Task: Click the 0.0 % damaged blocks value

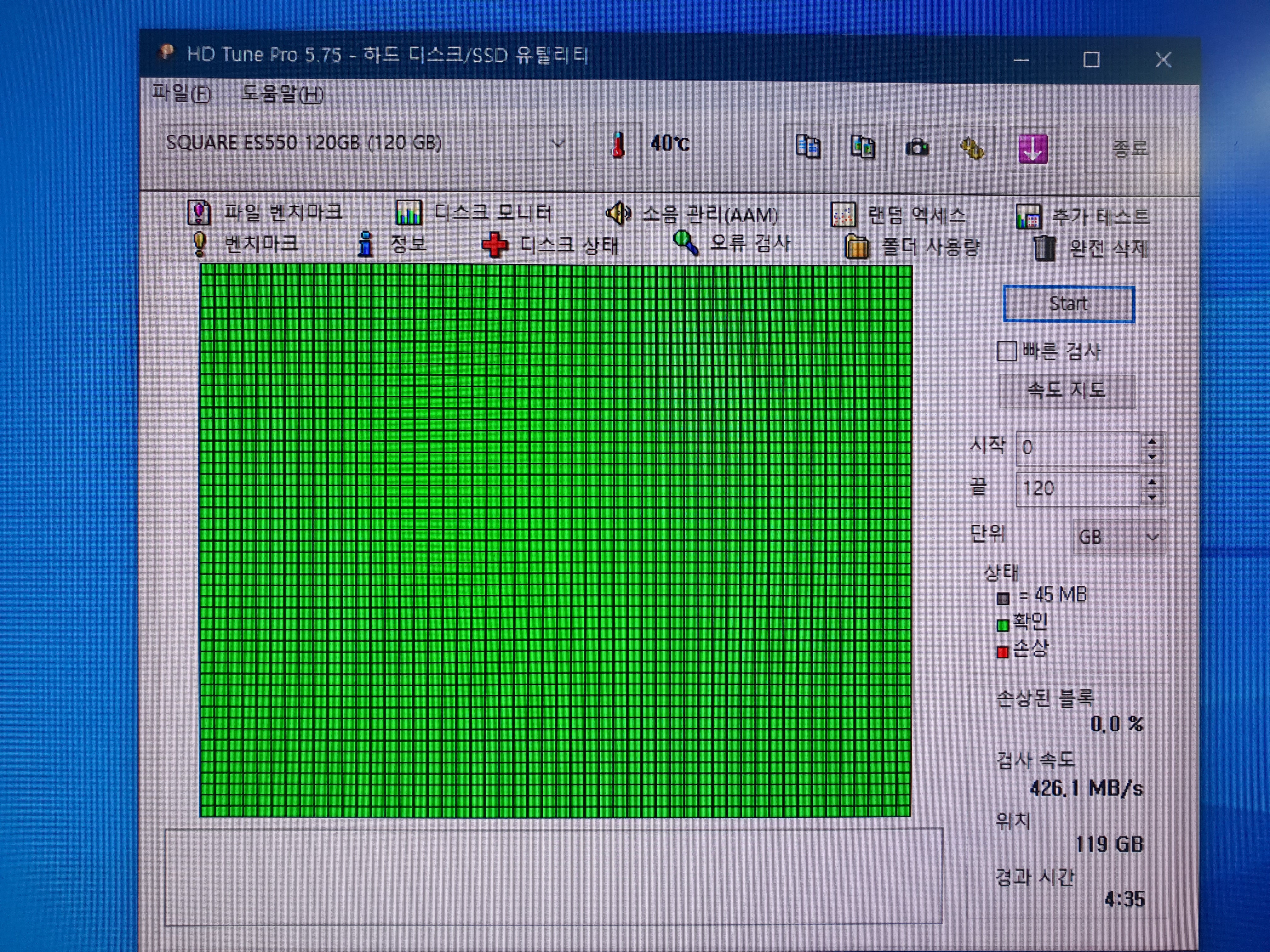Action: 1117,724
